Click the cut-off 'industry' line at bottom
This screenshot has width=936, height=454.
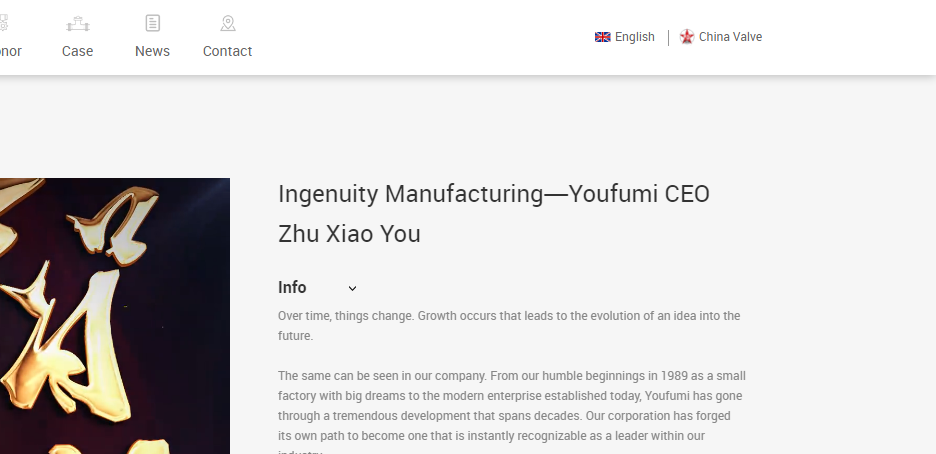pyautogui.click(x=300, y=452)
